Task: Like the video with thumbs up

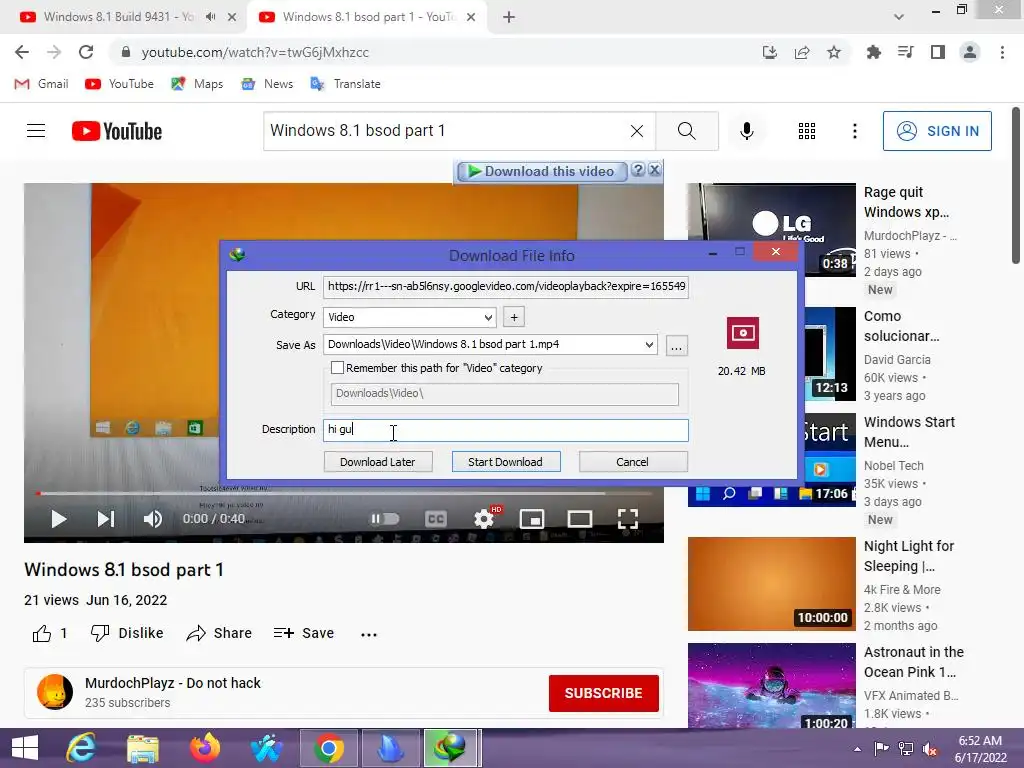Action: coord(42,633)
